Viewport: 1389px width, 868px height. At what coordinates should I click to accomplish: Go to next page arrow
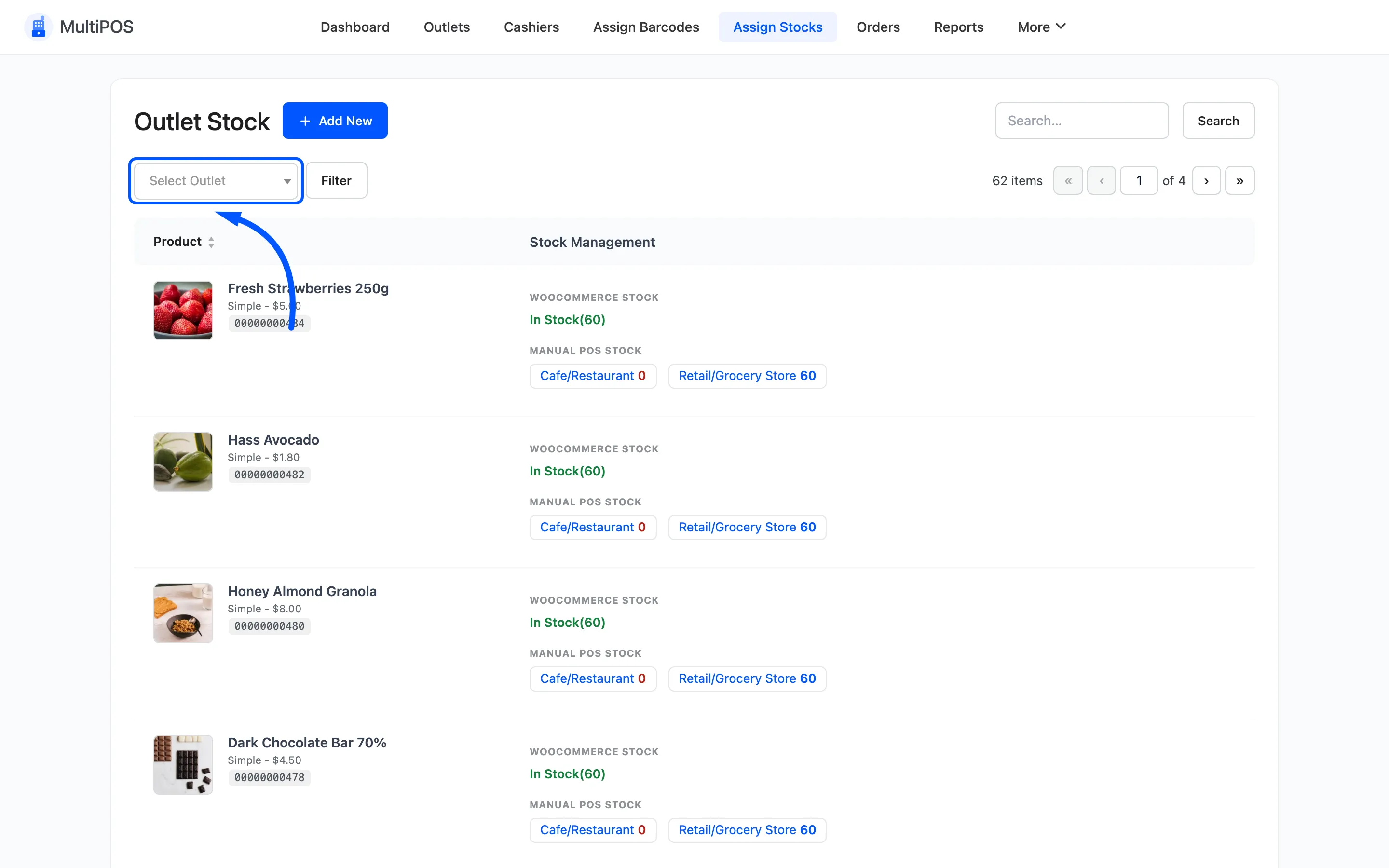point(1206,181)
